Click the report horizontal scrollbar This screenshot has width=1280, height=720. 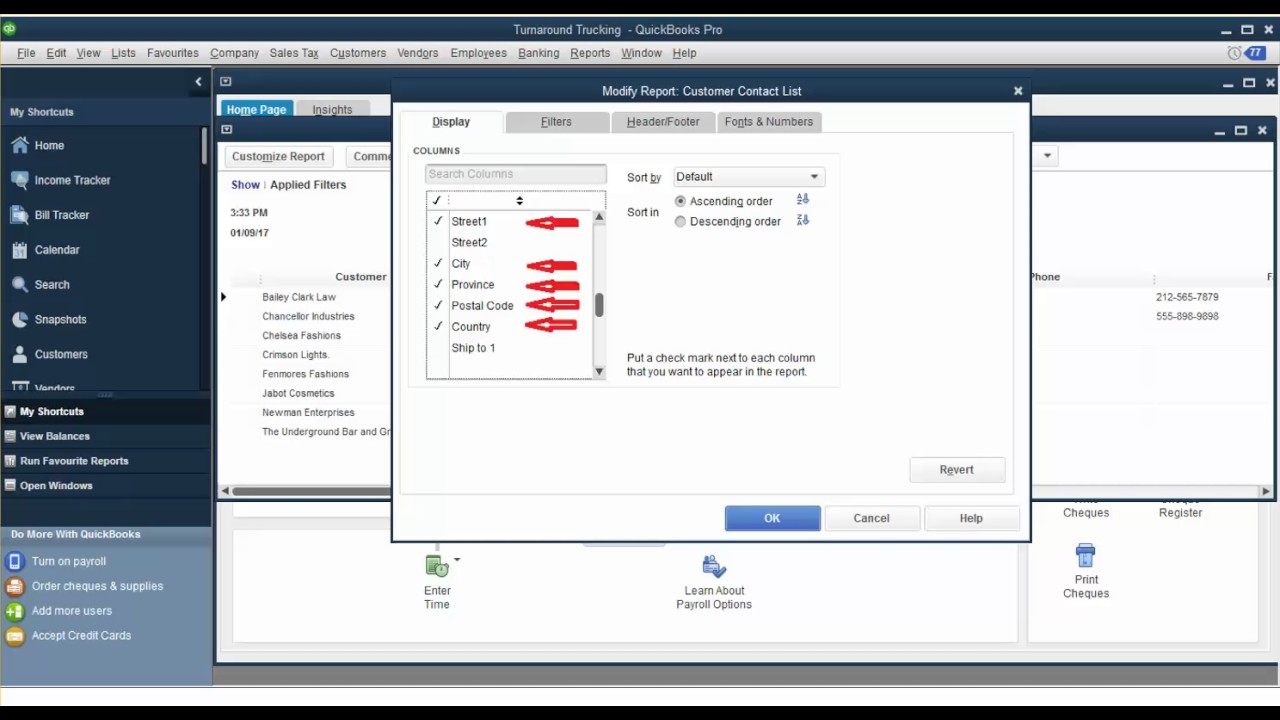[x=310, y=491]
